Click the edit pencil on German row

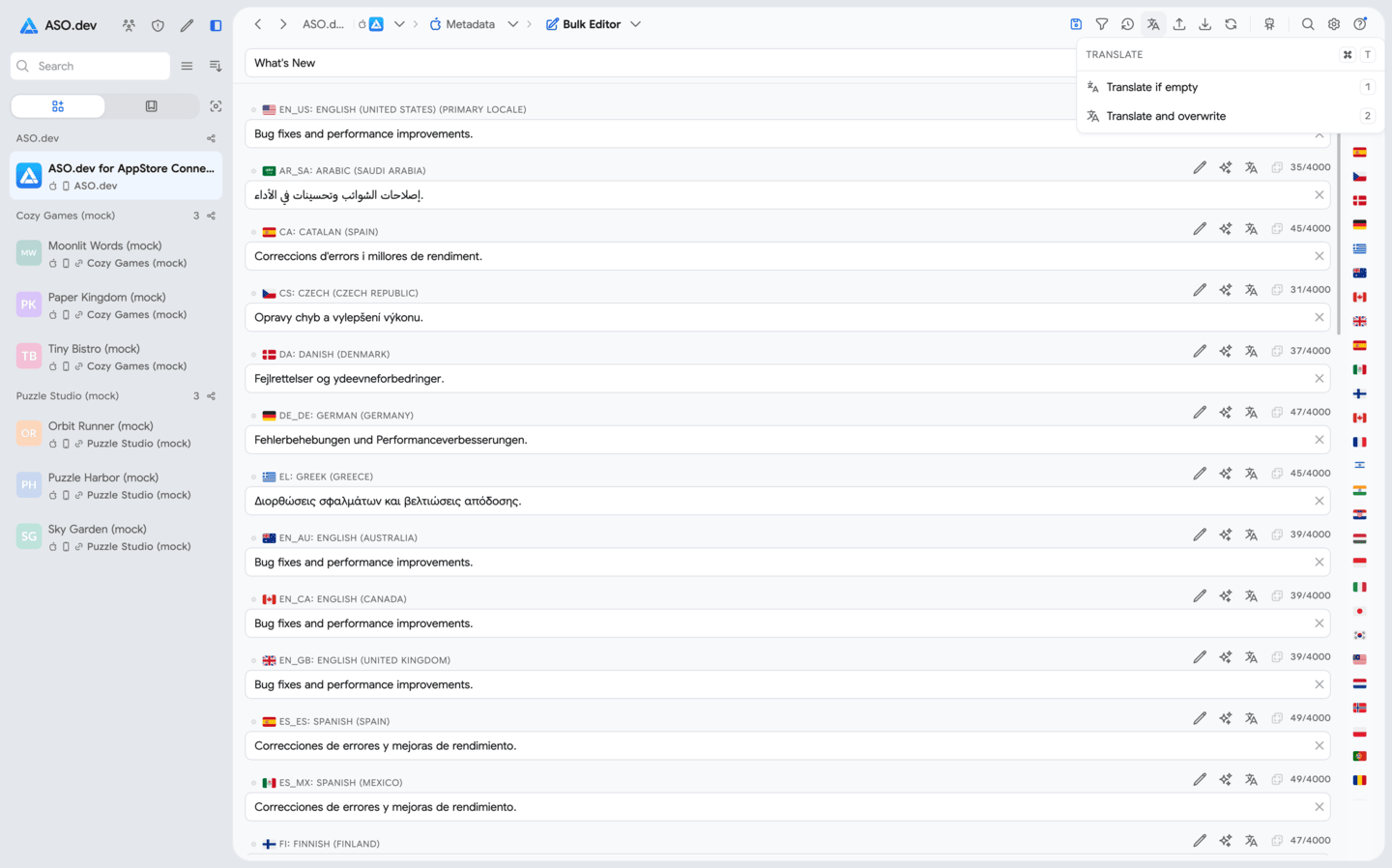coord(1200,412)
